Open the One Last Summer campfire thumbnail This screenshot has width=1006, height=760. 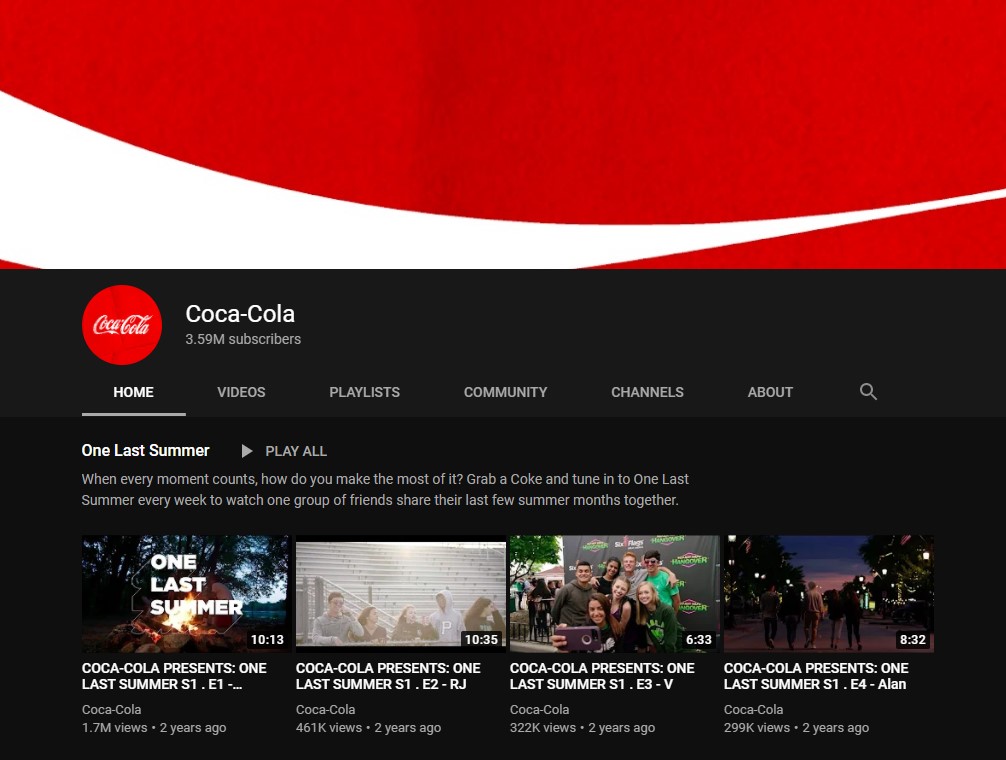coord(186,594)
